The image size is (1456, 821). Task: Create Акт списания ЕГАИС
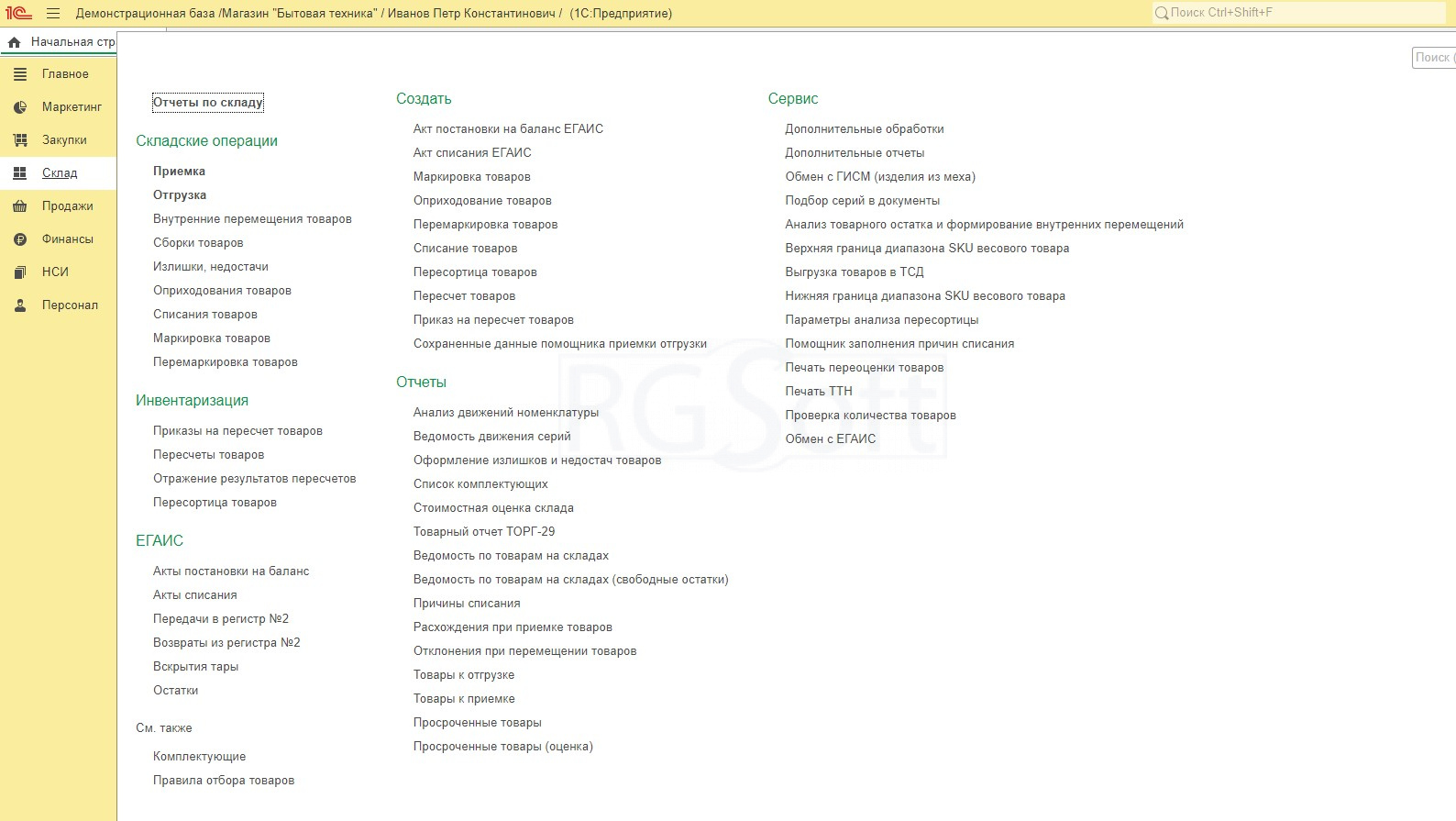(472, 153)
